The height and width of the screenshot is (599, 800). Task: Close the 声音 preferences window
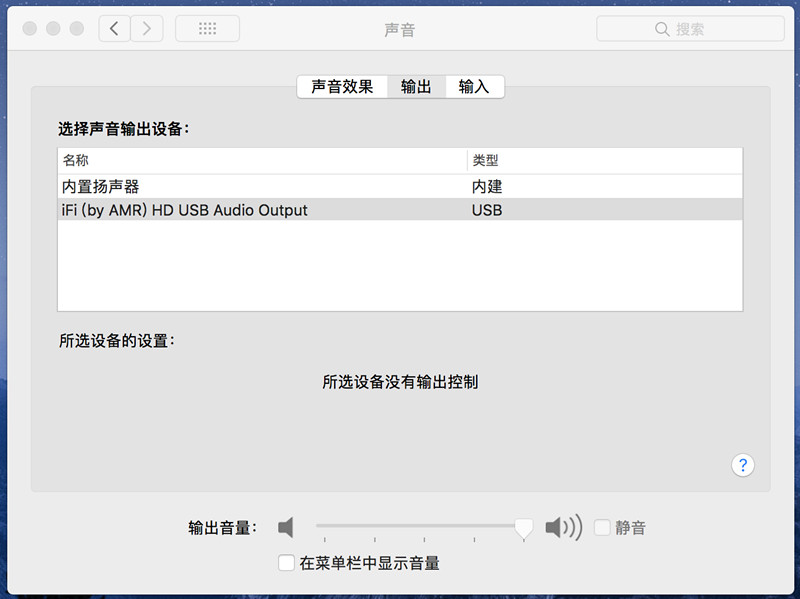pyautogui.click(x=30, y=29)
